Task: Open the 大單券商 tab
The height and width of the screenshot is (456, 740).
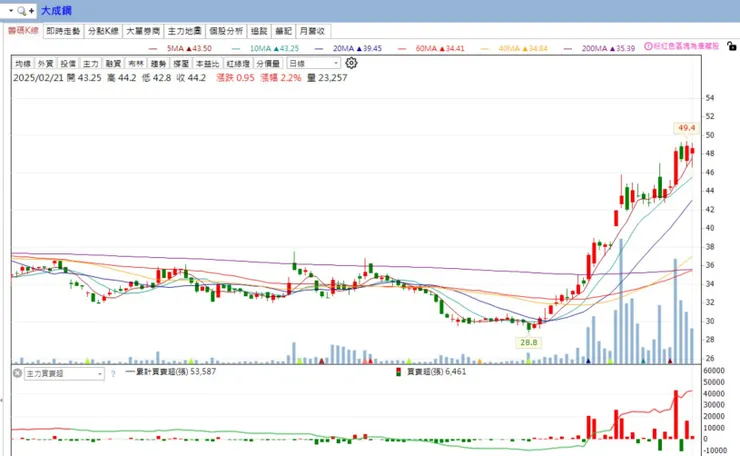Action: pos(143,31)
